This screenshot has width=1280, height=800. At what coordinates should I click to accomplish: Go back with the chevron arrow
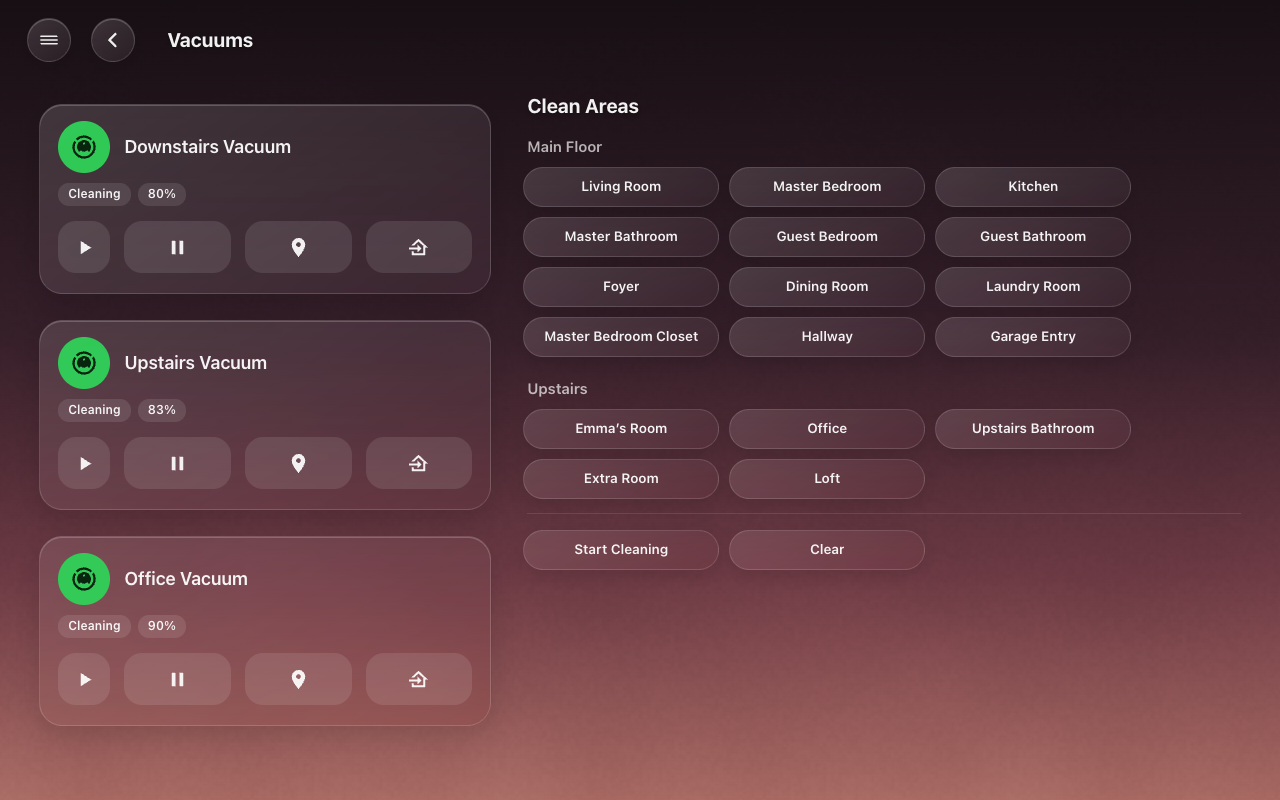click(113, 40)
